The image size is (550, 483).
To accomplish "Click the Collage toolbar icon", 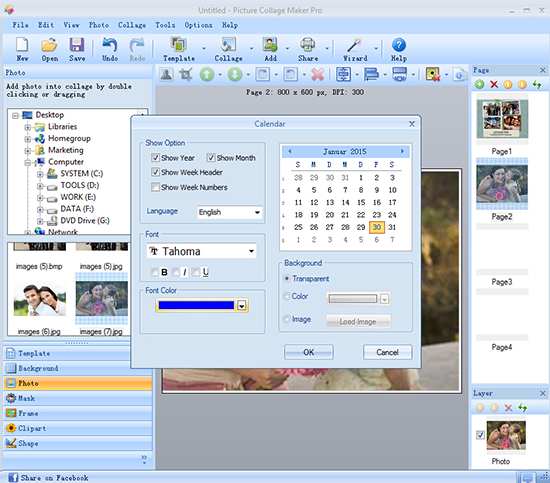I will (228, 45).
